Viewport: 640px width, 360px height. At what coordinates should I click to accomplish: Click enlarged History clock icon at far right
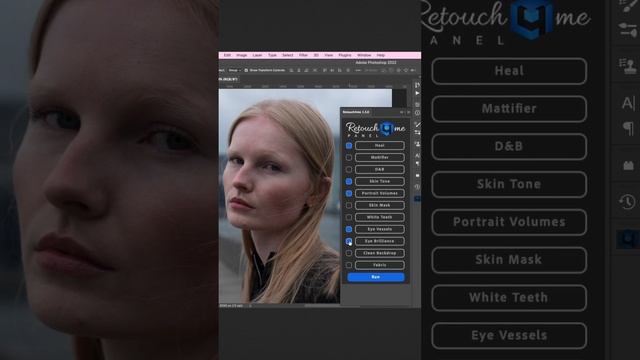pos(627,201)
